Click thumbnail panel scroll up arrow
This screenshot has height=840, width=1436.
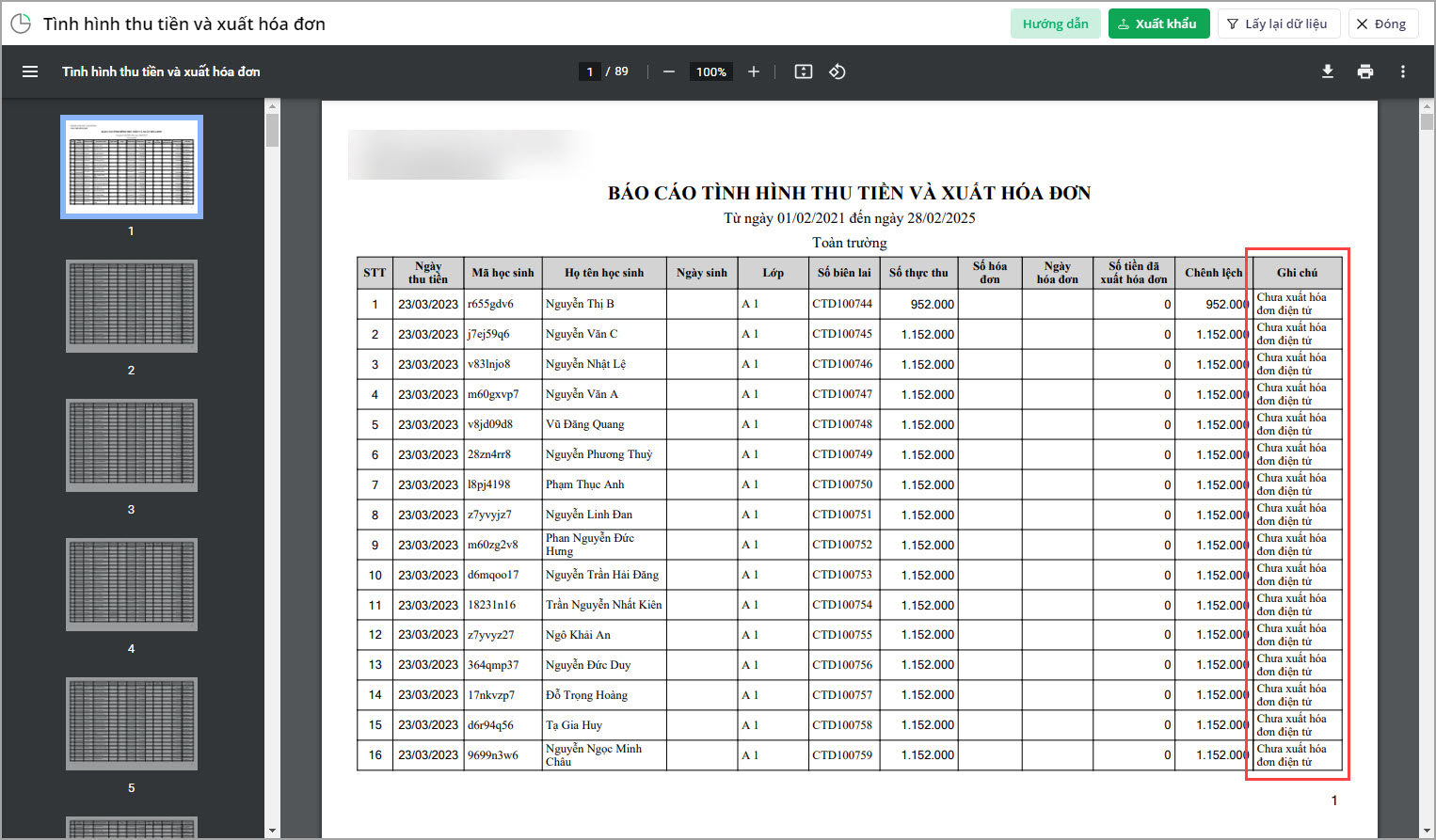click(273, 106)
